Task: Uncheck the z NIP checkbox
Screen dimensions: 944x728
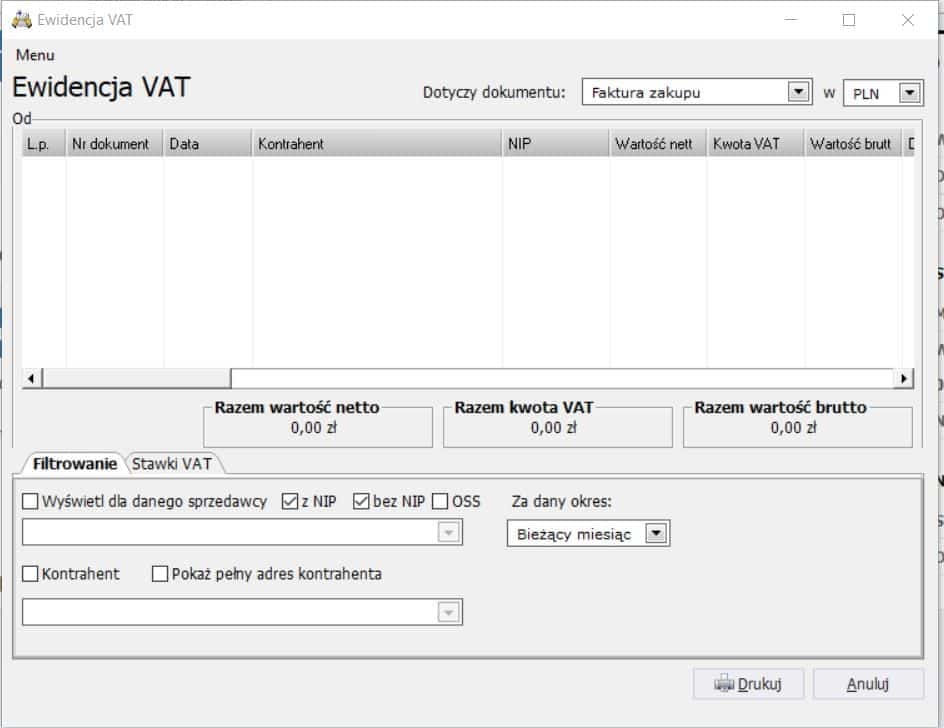Action: pos(291,502)
